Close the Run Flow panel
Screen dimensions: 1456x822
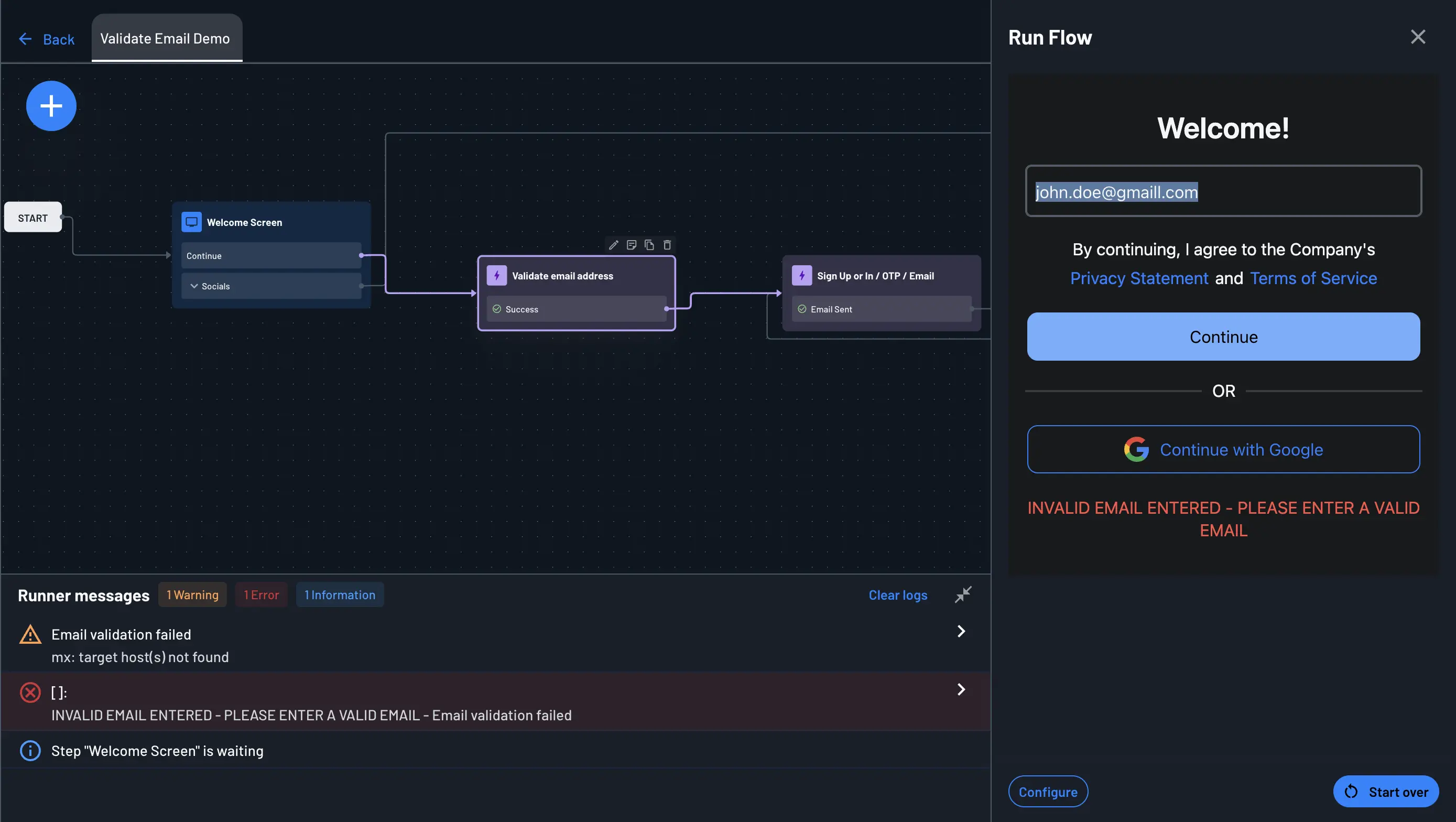point(1418,37)
